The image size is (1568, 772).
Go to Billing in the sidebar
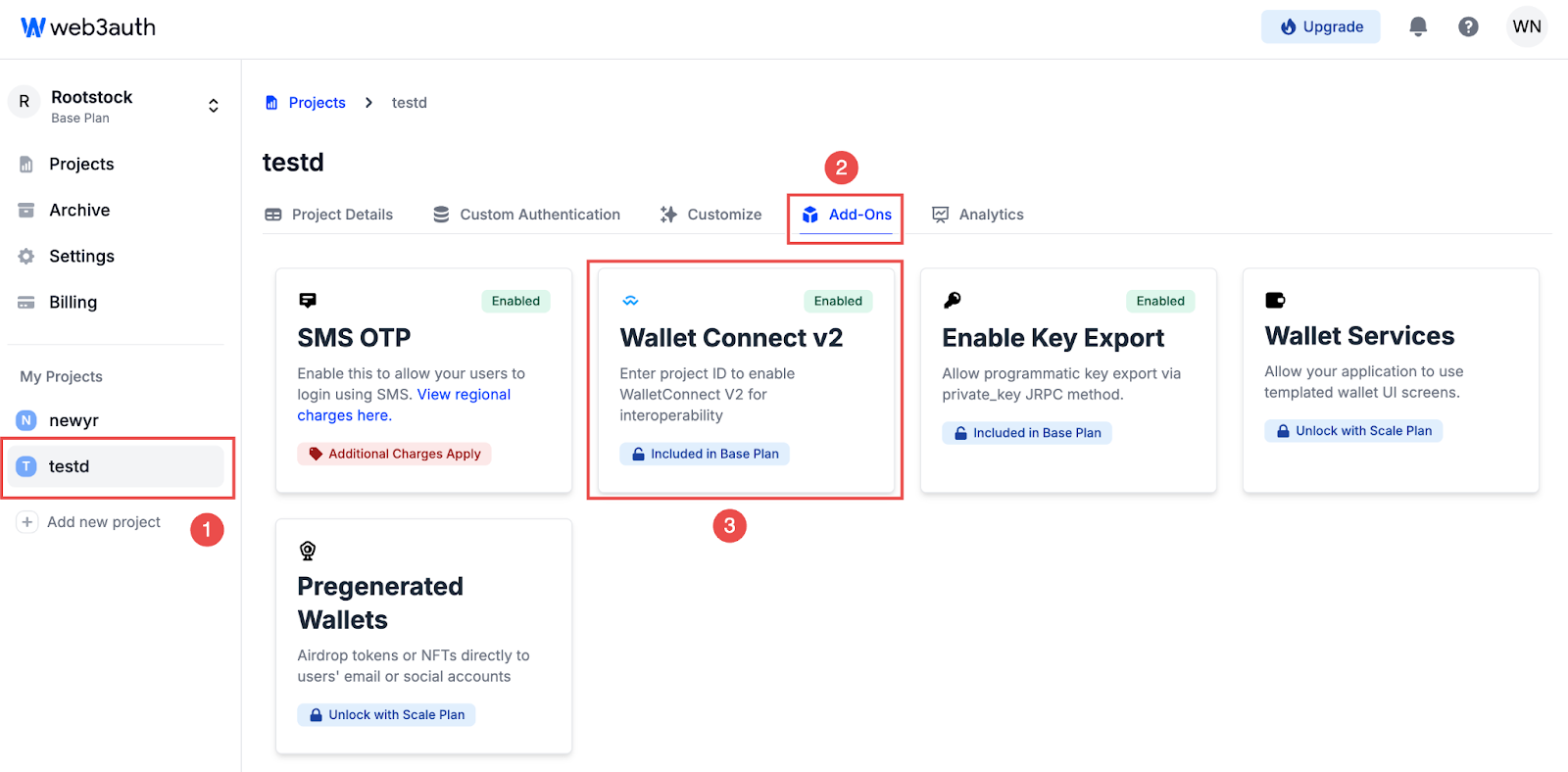[73, 302]
